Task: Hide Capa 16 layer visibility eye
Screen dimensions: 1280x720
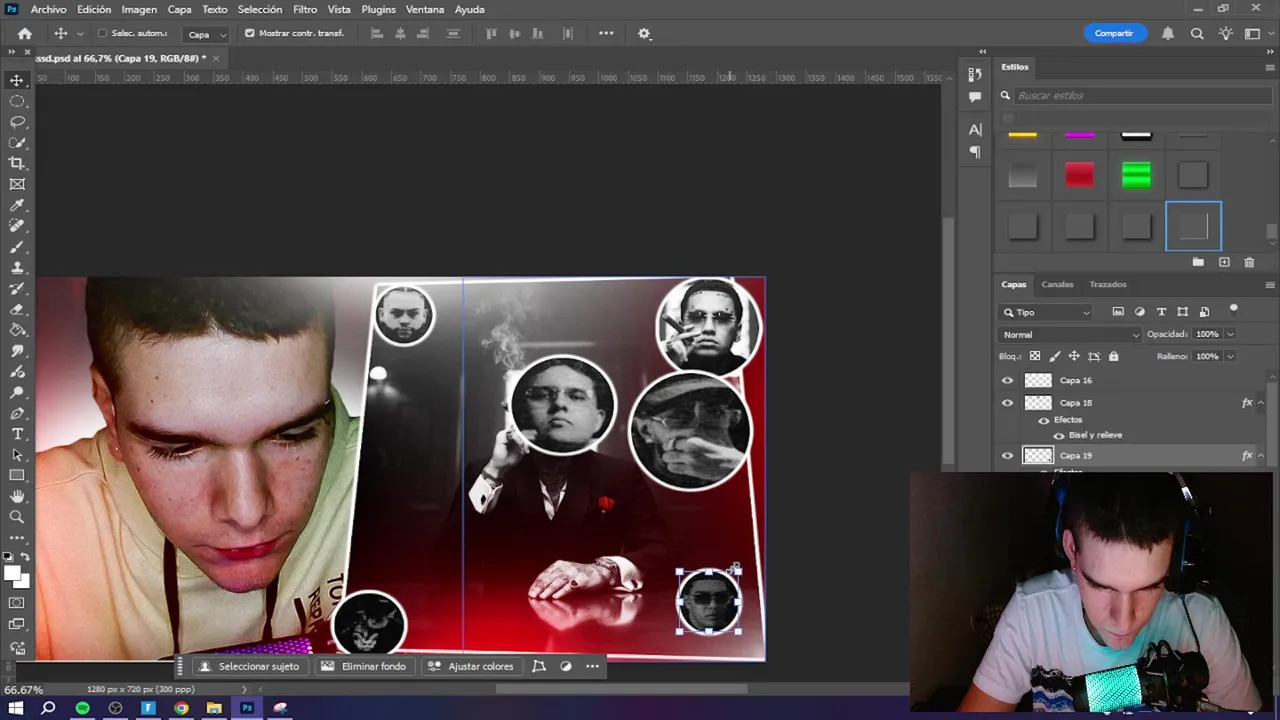Action: click(1007, 380)
